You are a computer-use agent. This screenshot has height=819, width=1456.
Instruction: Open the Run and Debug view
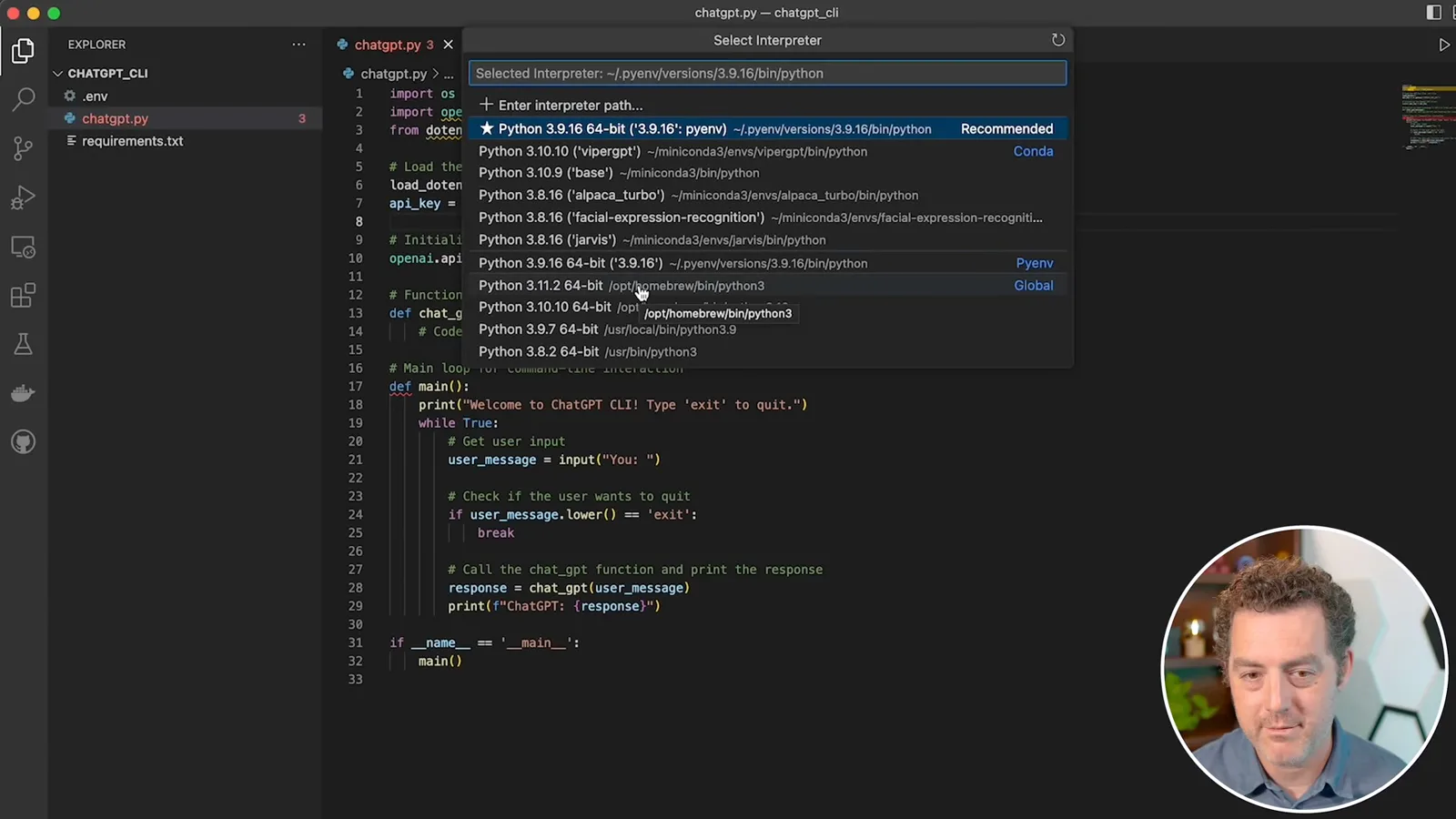[24, 197]
